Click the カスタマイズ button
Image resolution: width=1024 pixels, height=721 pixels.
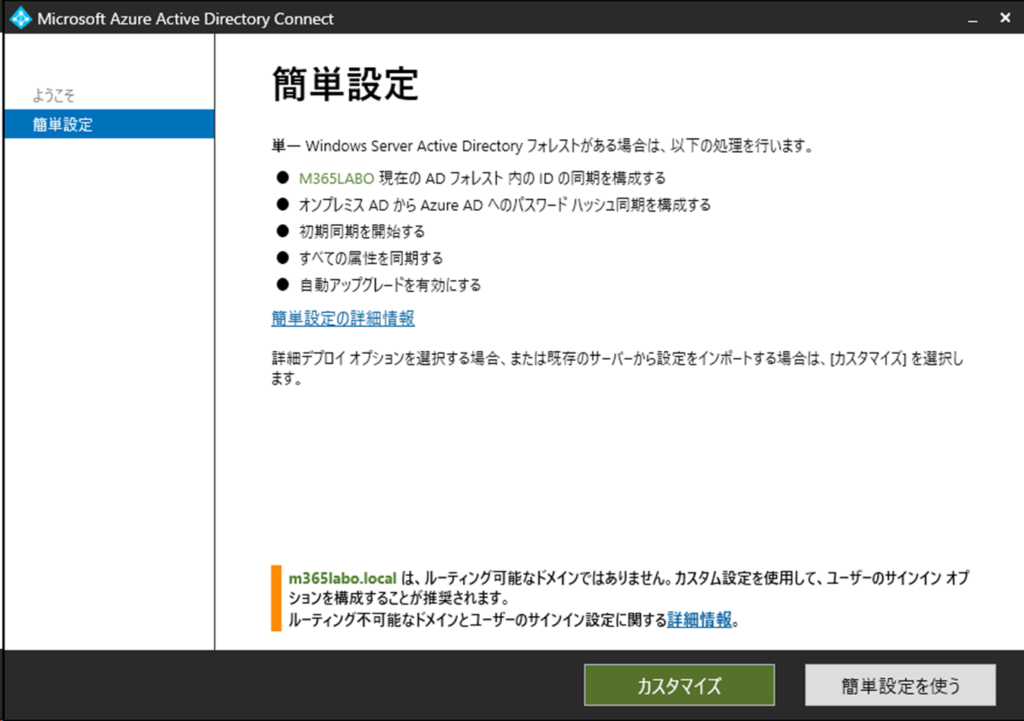pyautogui.click(x=679, y=685)
